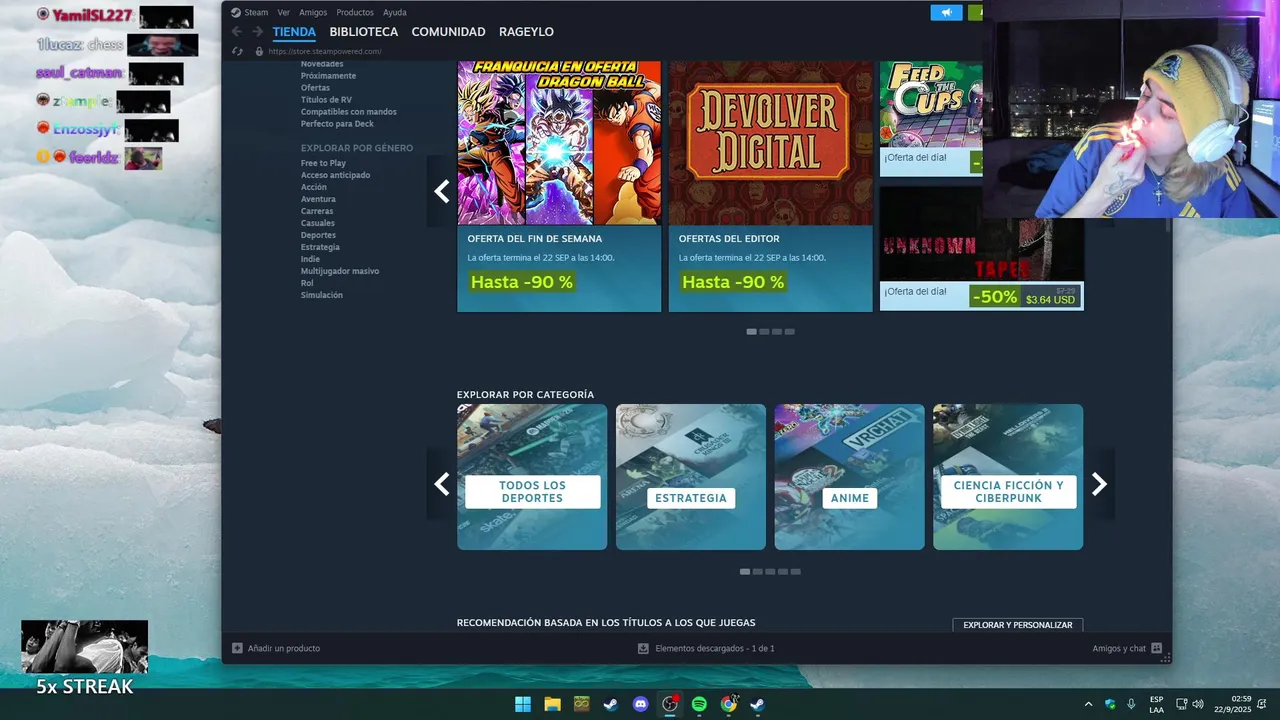The height and width of the screenshot is (720, 1280).
Task: Open the Novedades sidebar link
Action: click(x=322, y=64)
